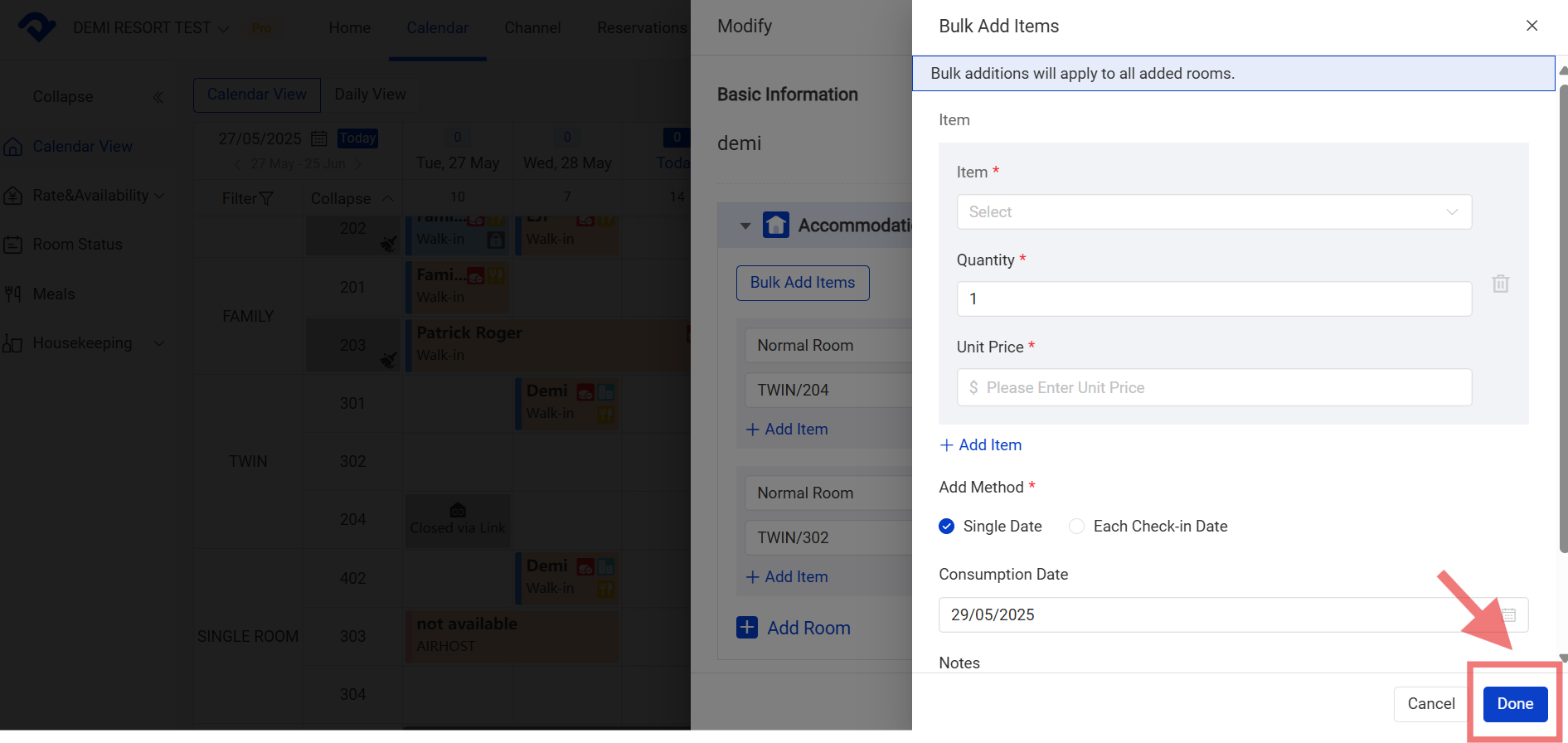
Task: Close the Bulk Add Items panel
Action: coord(1532,26)
